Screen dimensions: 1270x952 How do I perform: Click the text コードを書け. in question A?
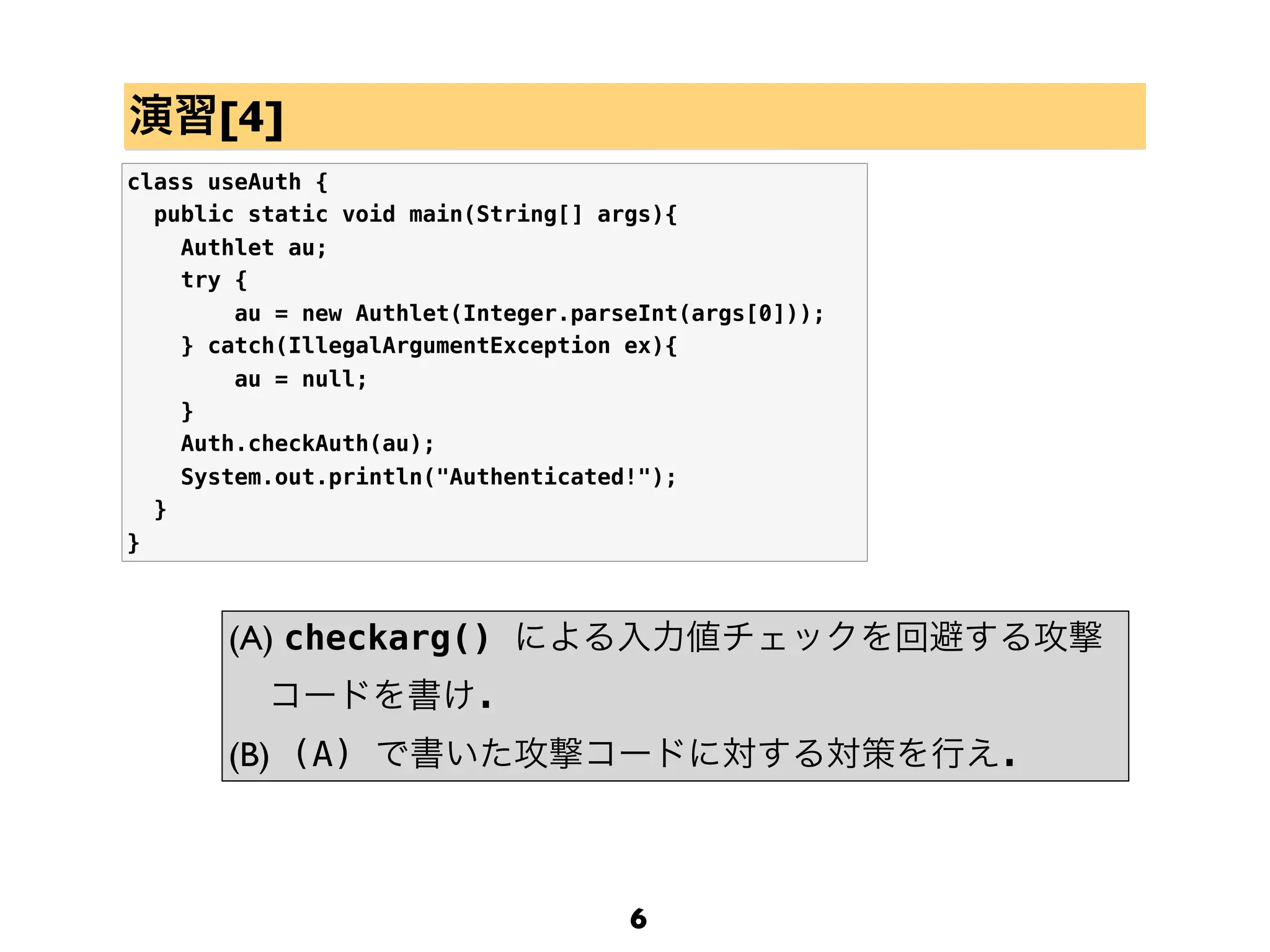click(x=382, y=695)
